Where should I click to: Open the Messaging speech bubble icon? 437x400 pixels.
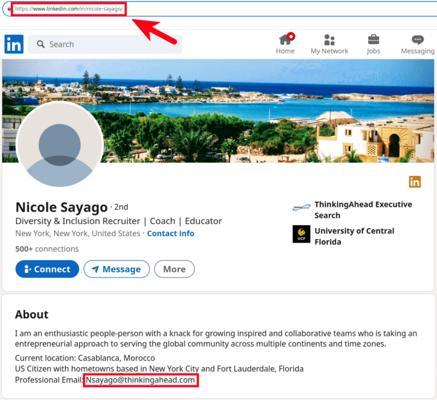click(418, 40)
